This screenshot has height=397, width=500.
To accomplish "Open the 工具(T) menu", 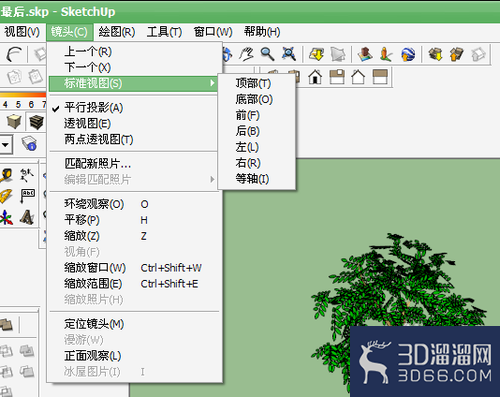I will (164, 32).
